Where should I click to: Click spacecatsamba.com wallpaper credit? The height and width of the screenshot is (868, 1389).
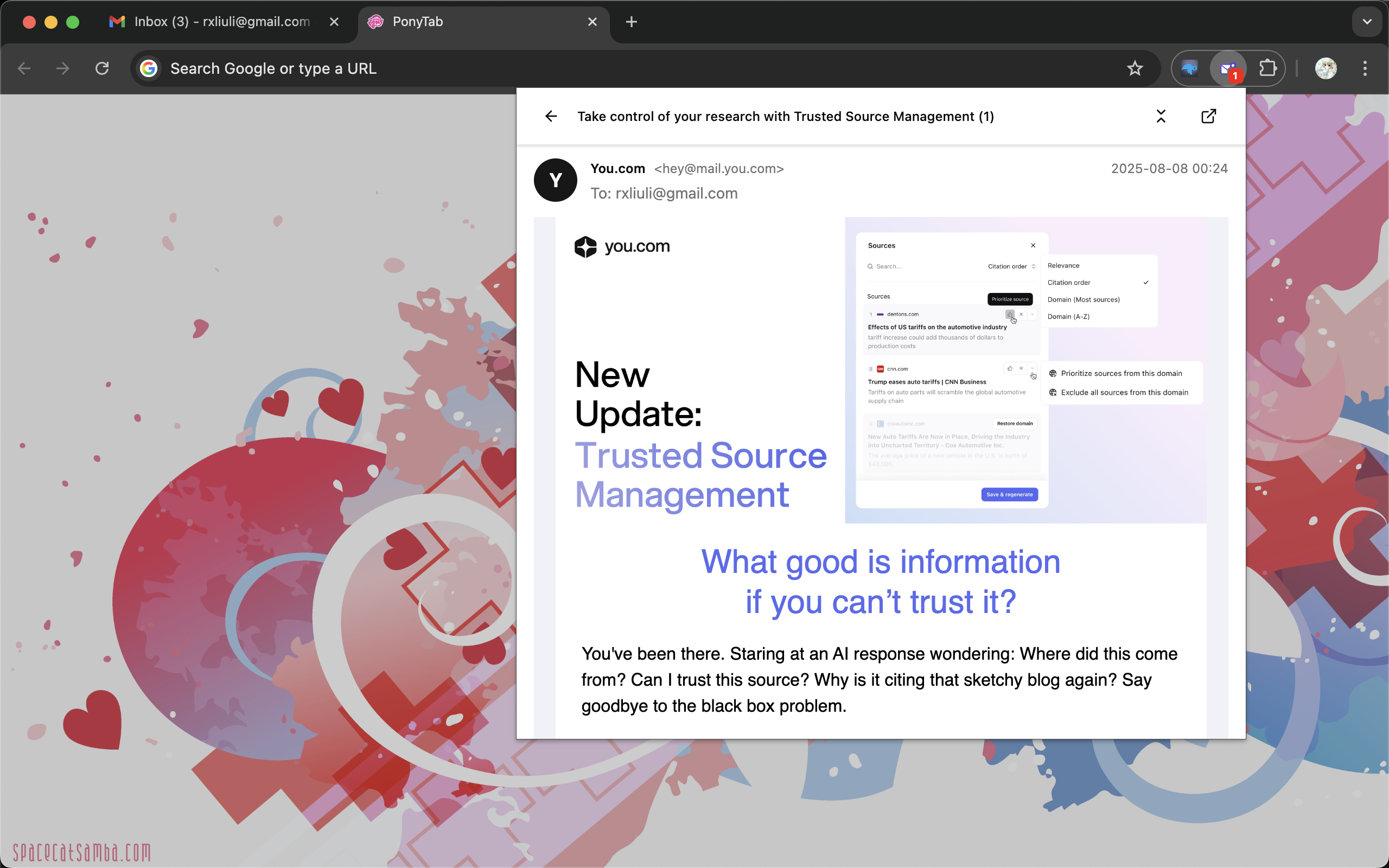pos(82,852)
